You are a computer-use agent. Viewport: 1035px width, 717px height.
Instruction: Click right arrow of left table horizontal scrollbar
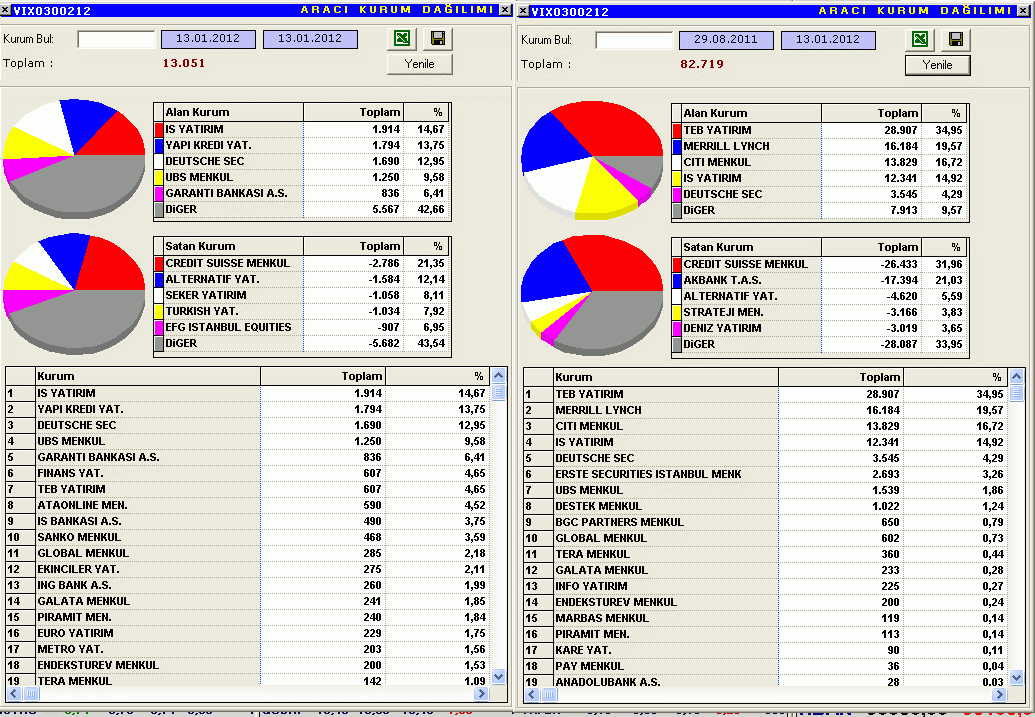click(x=481, y=693)
